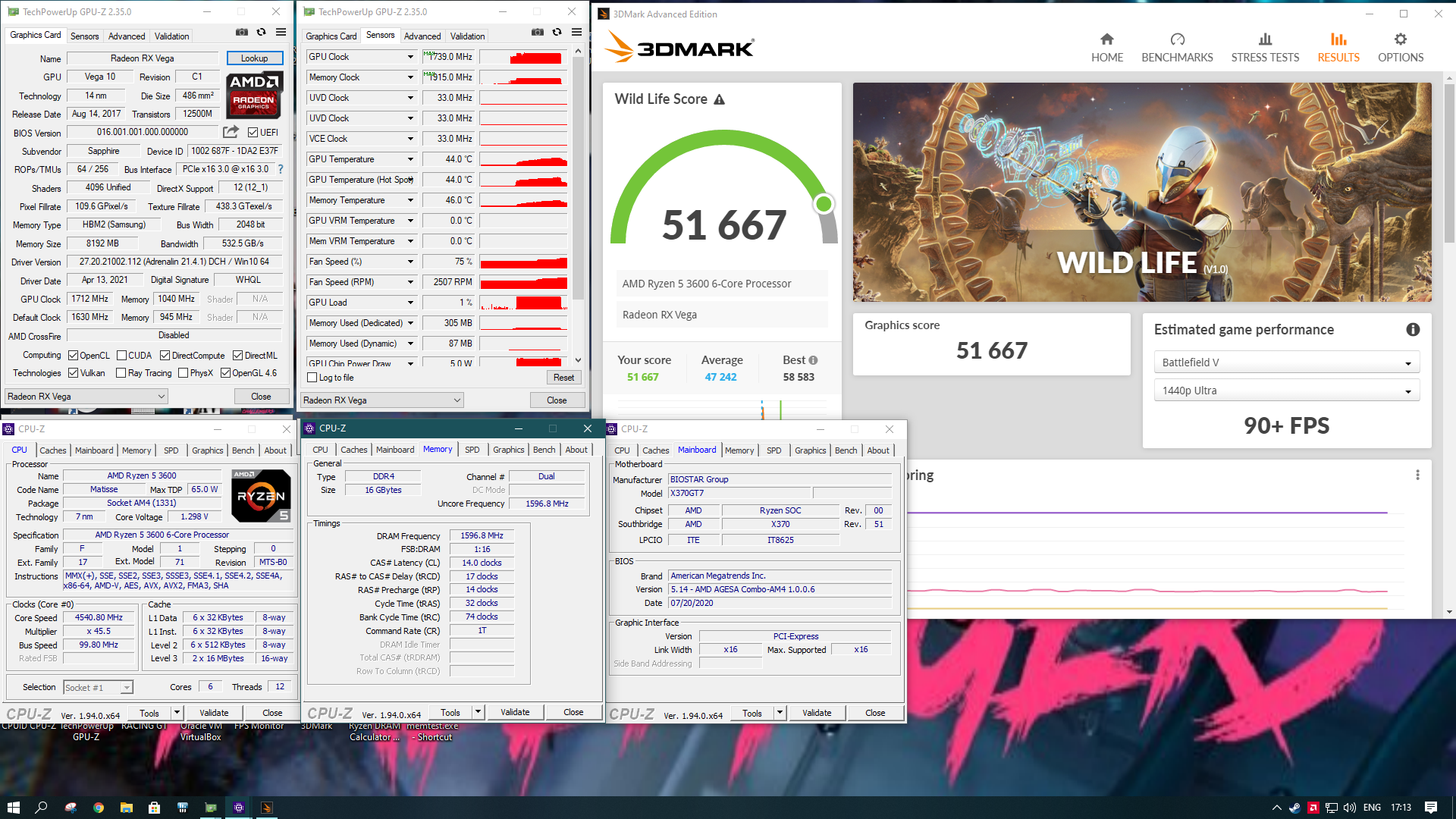The width and height of the screenshot is (1456, 819).
Task: Click the 3DMark icon in the taskbar
Action: coord(266,808)
